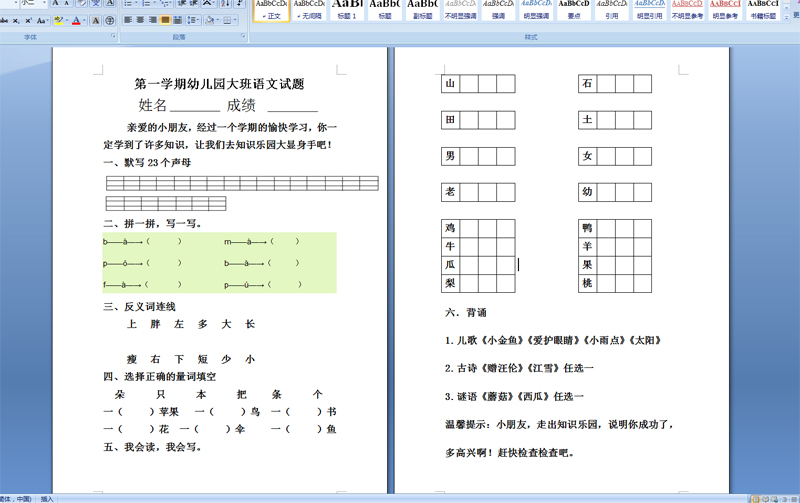
Task: Sort text with A-Z icon
Action: point(225,3)
